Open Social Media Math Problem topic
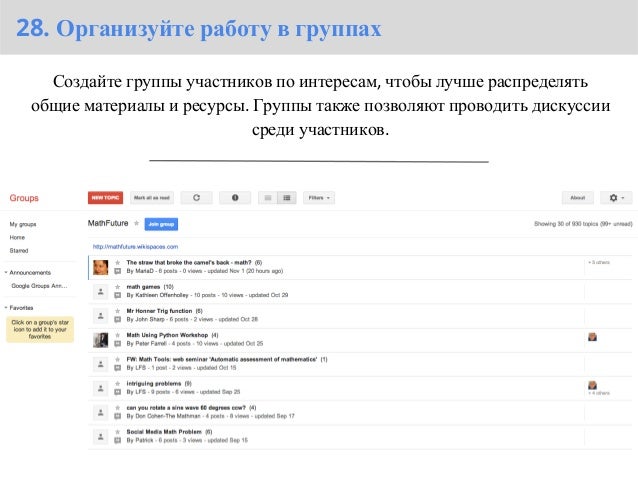638x479 pixels. coord(164,432)
